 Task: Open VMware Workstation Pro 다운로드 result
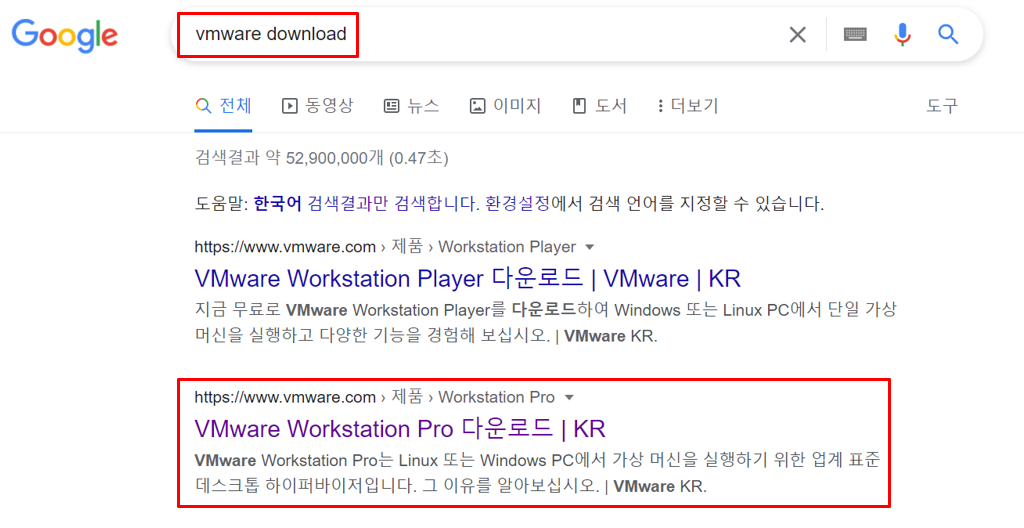coord(400,429)
